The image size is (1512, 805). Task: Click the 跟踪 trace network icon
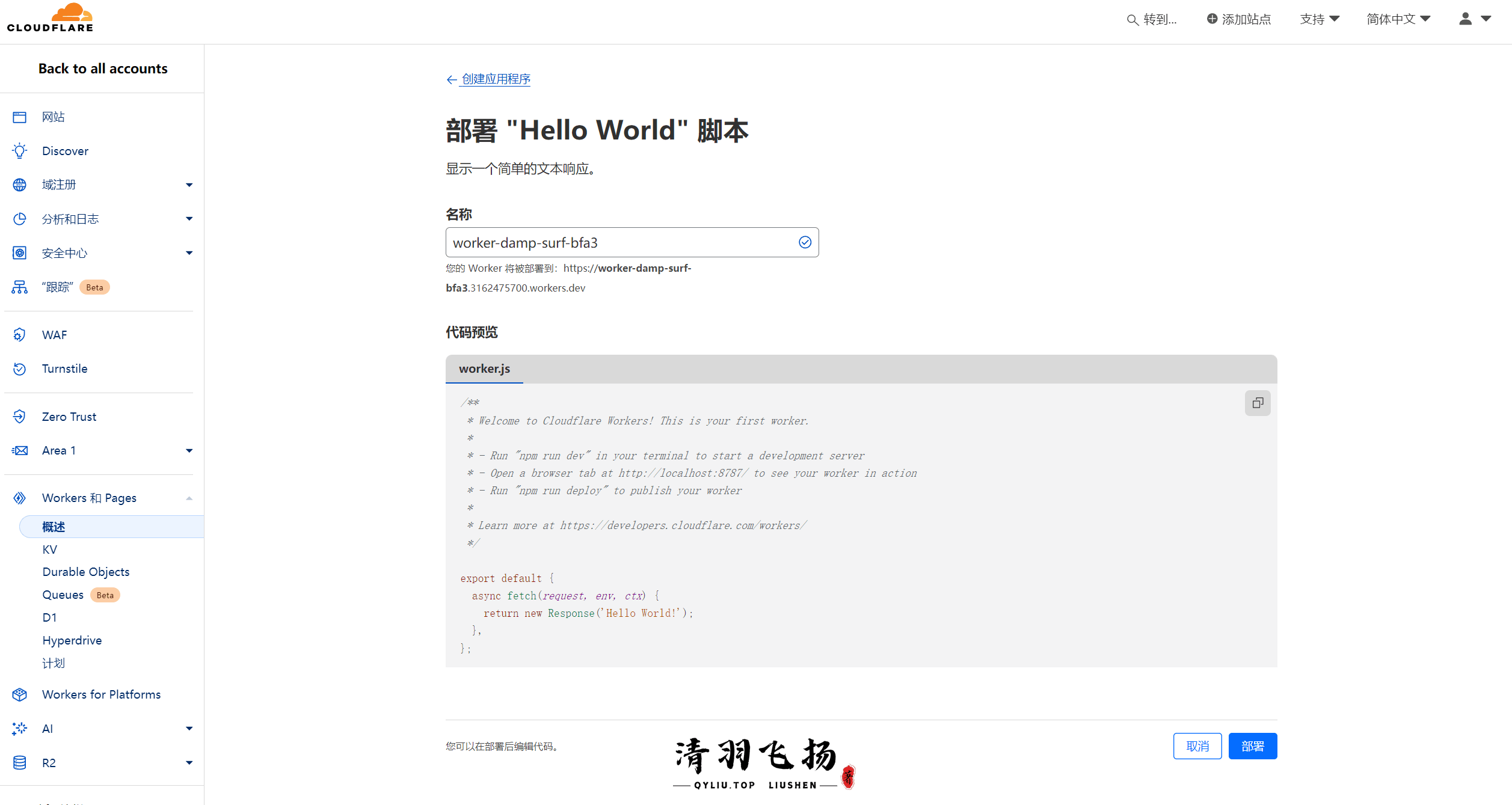tap(20, 287)
